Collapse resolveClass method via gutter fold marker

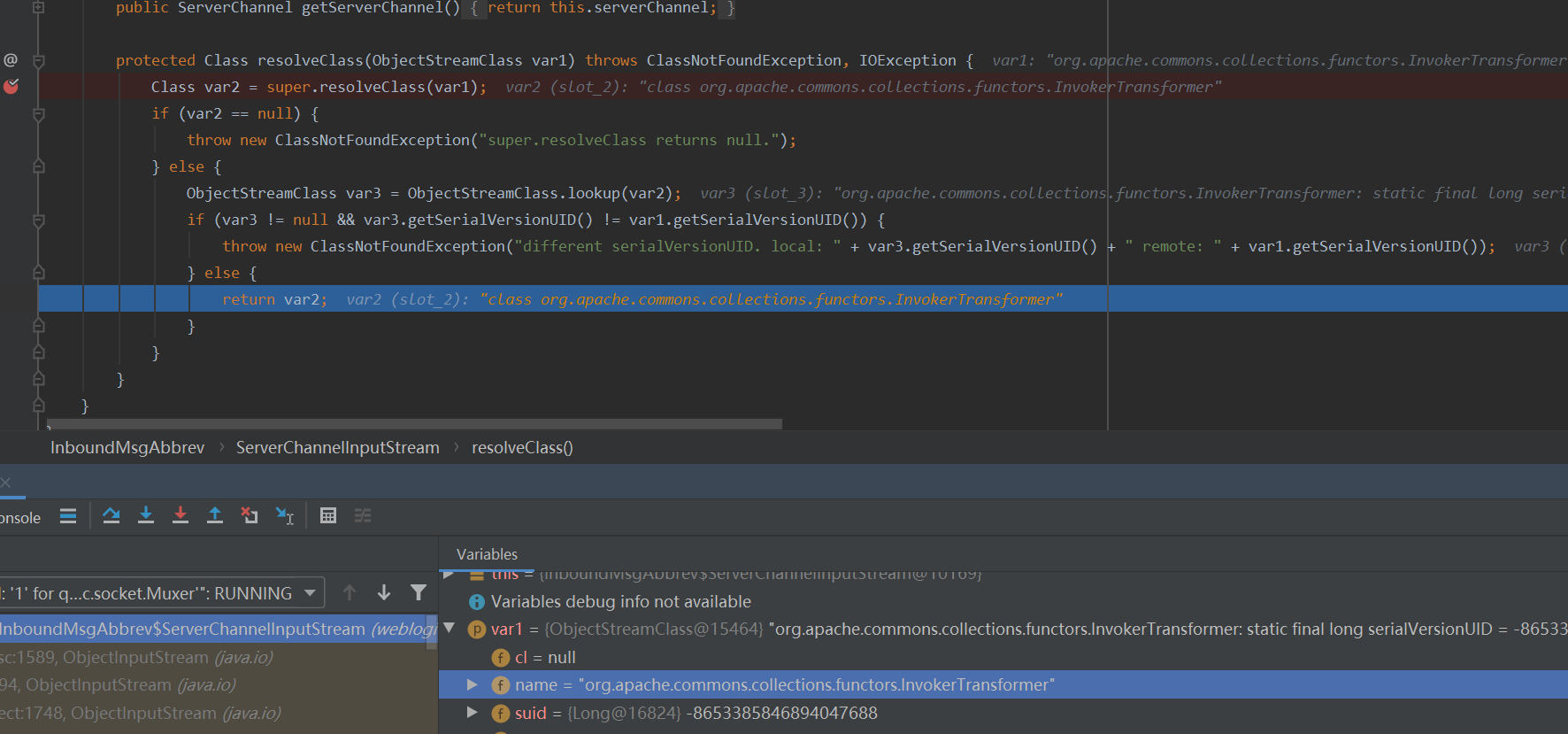click(39, 61)
